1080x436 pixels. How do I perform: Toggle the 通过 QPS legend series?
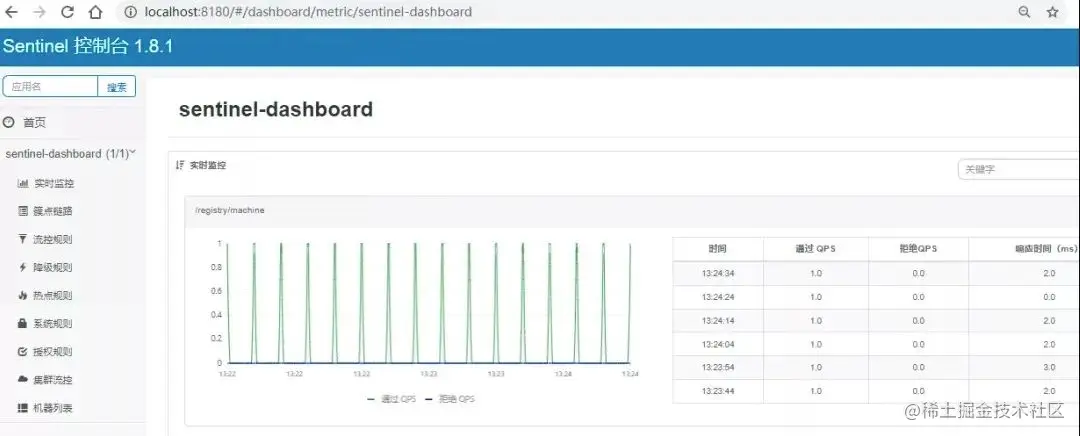click(x=391, y=399)
